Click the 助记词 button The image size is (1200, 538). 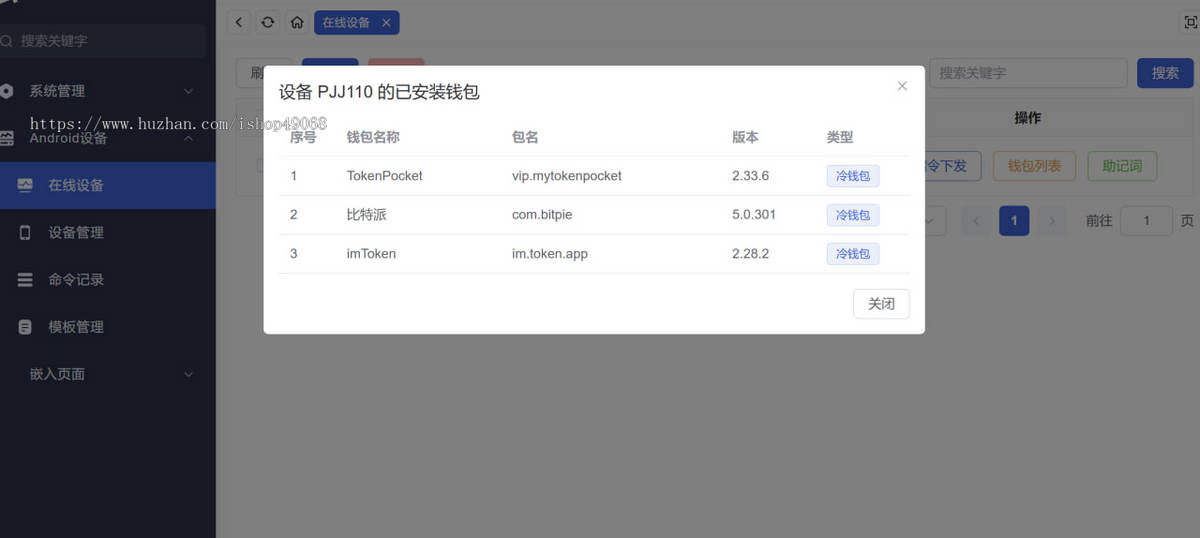[x=1122, y=166]
